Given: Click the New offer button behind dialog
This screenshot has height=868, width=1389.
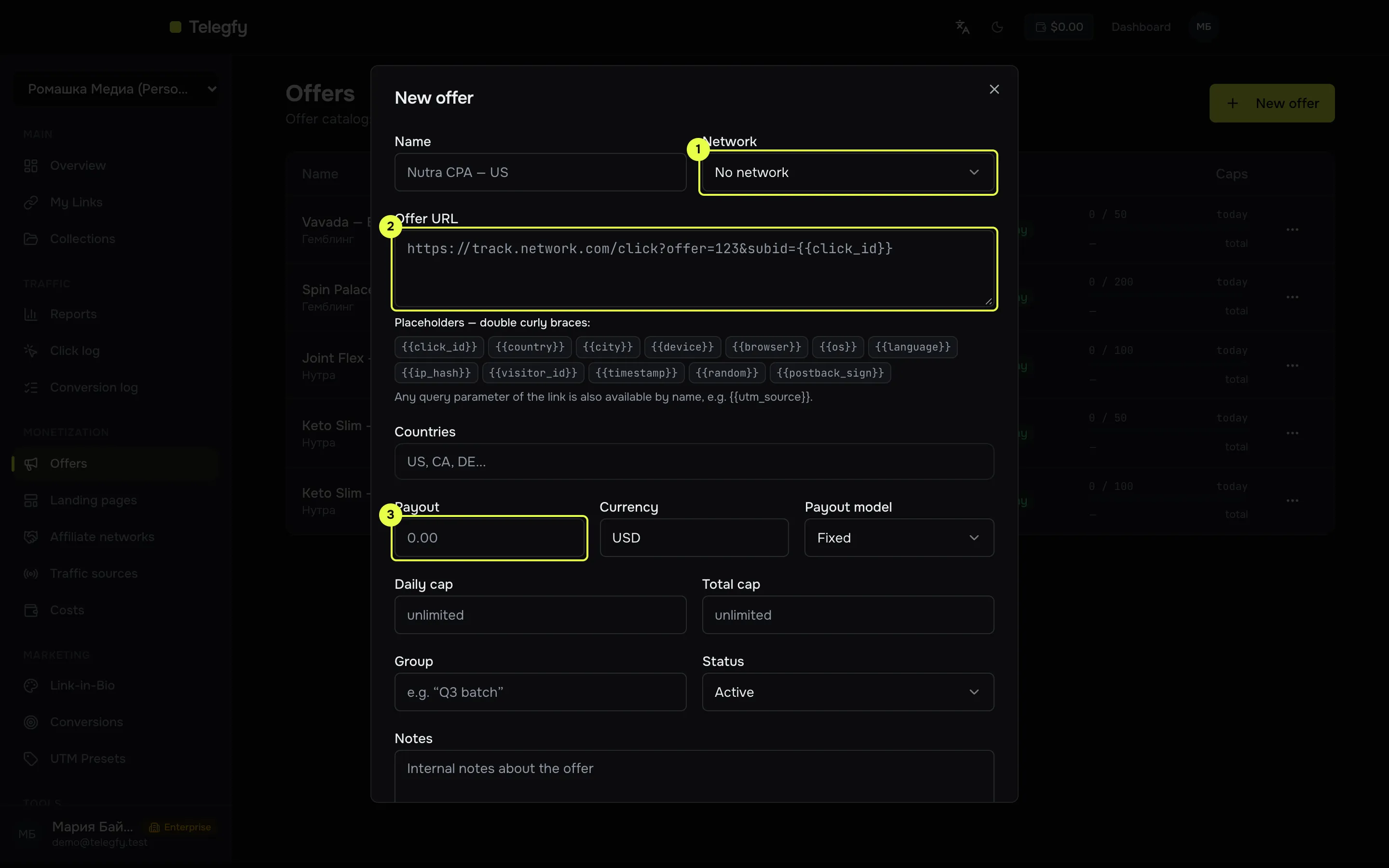Looking at the screenshot, I should coord(1272,103).
